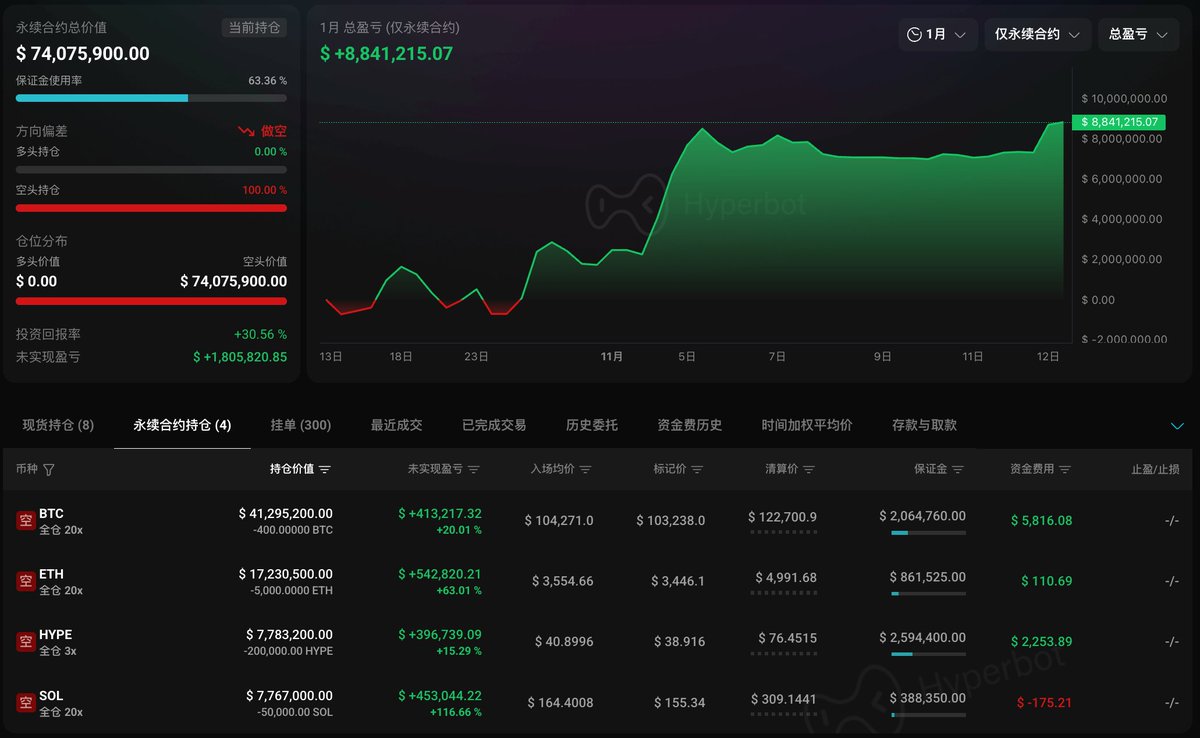Open the 仅永续合约 filter dropdown
This screenshot has width=1200, height=738.
pos(1037,35)
